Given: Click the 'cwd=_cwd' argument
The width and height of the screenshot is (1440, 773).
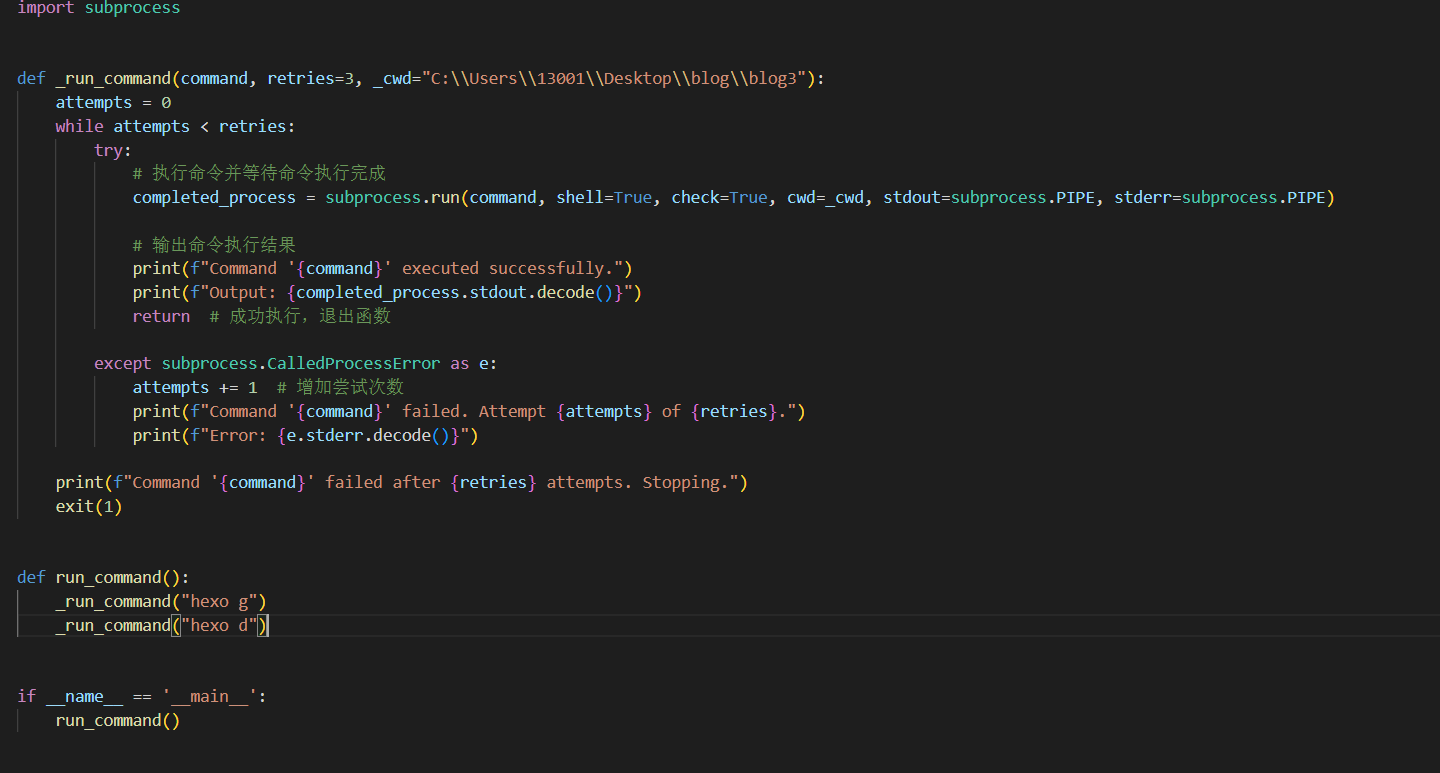Looking at the screenshot, I should click(x=825, y=197).
